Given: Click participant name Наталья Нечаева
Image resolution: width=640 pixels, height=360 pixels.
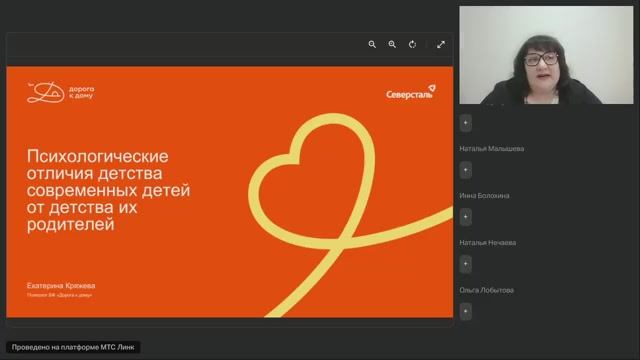Looking at the screenshot, I should pyautogui.click(x=488, y=242).
